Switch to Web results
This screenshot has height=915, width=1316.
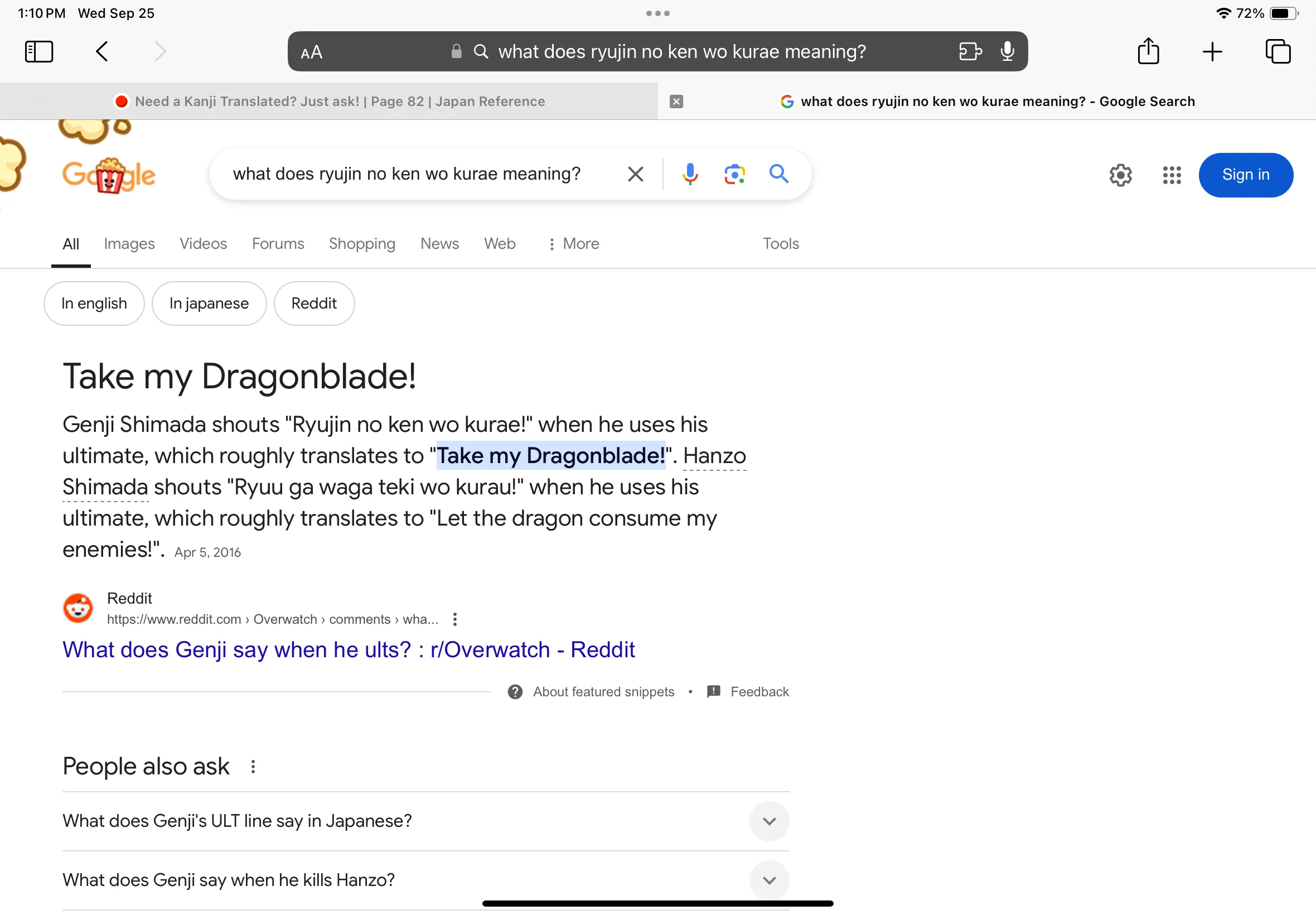click(500, 244)
